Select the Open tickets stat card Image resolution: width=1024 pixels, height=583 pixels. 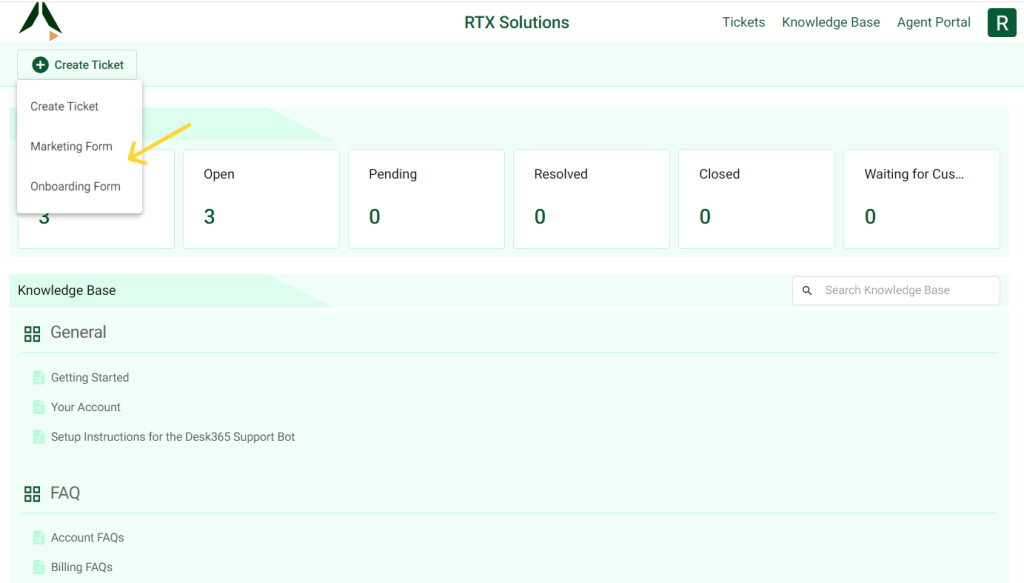(261, 198)
